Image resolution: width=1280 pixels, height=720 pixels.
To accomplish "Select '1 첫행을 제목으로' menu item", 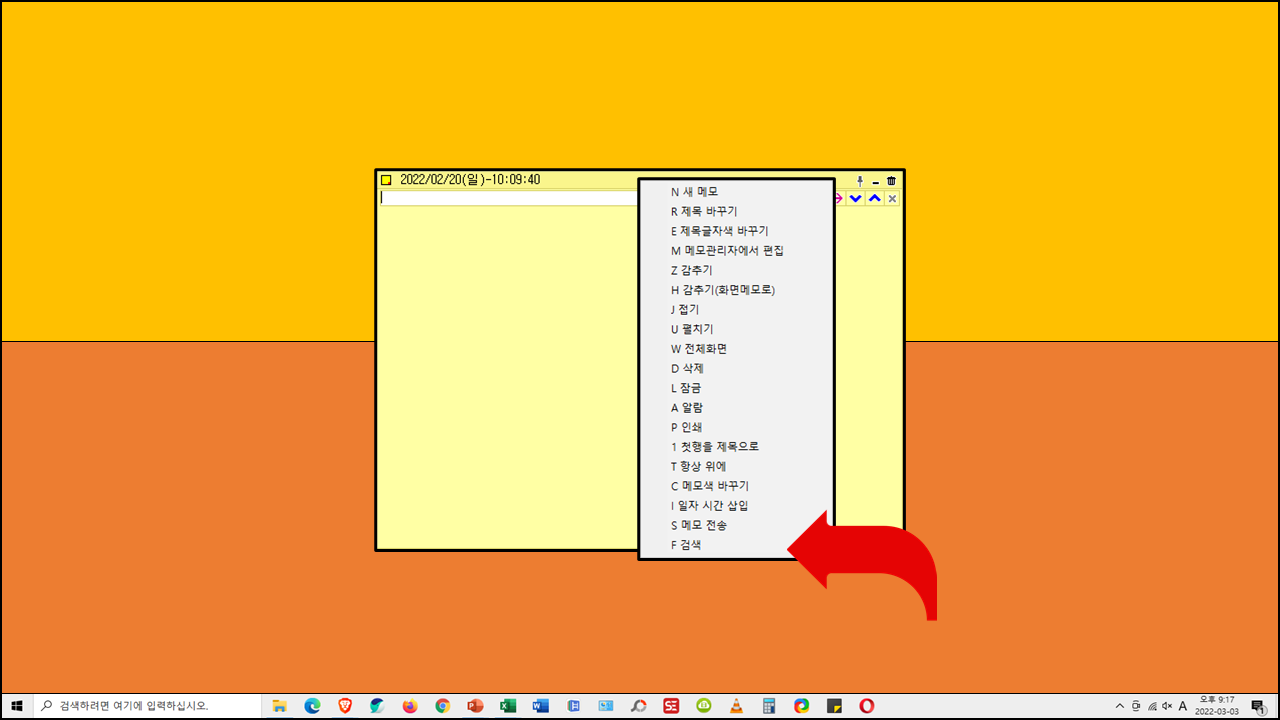I will [x=736, y=447].
